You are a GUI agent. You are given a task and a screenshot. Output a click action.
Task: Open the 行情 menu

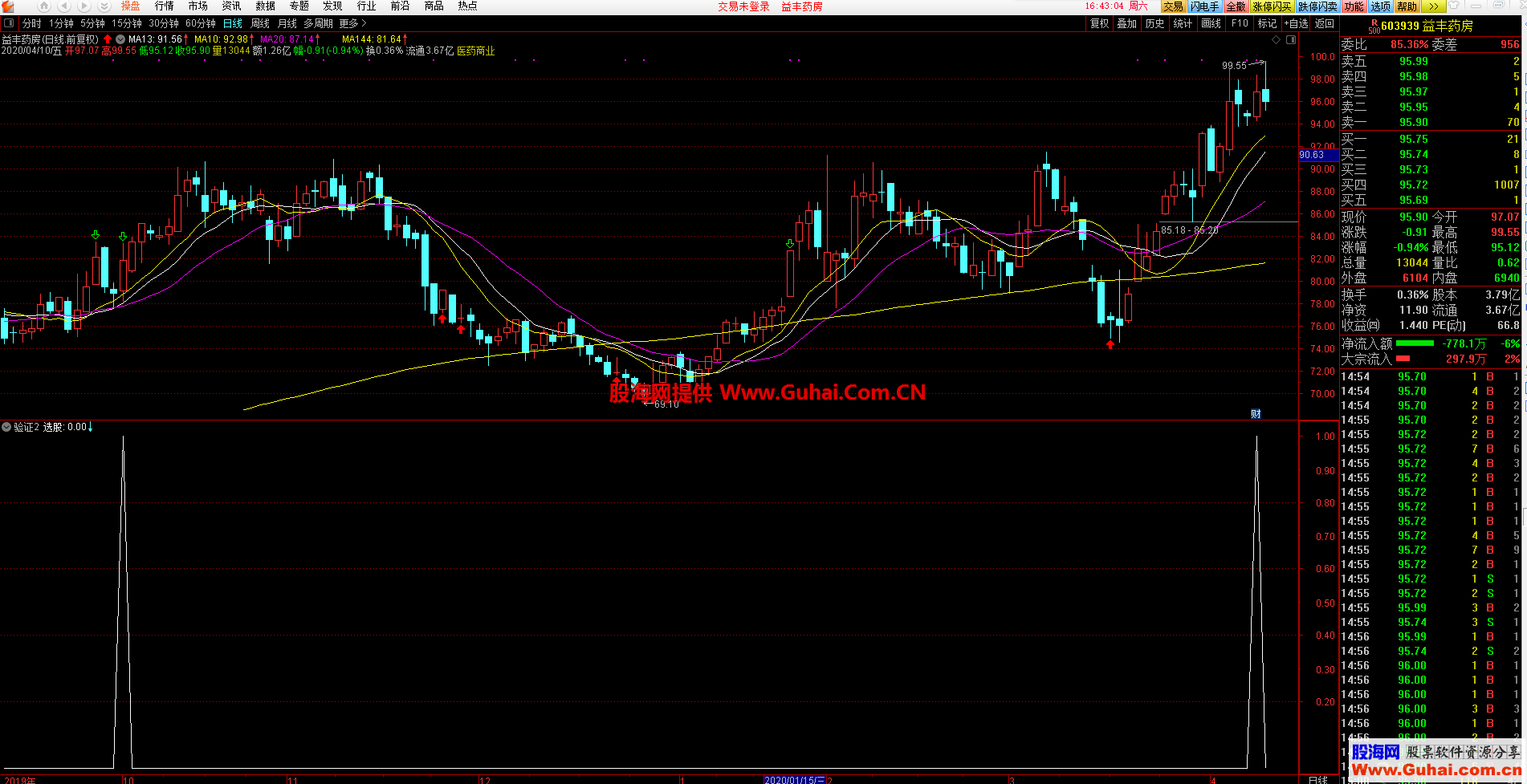164,6
